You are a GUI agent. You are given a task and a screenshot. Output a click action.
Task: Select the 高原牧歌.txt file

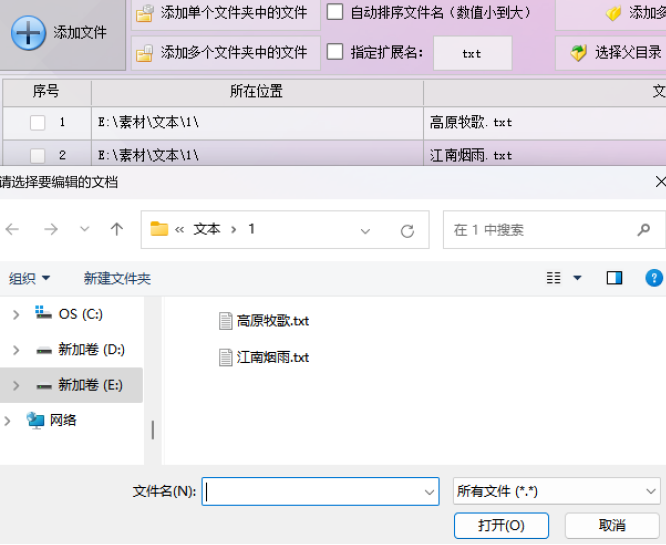pyautogui.click(x=272, y=321)
